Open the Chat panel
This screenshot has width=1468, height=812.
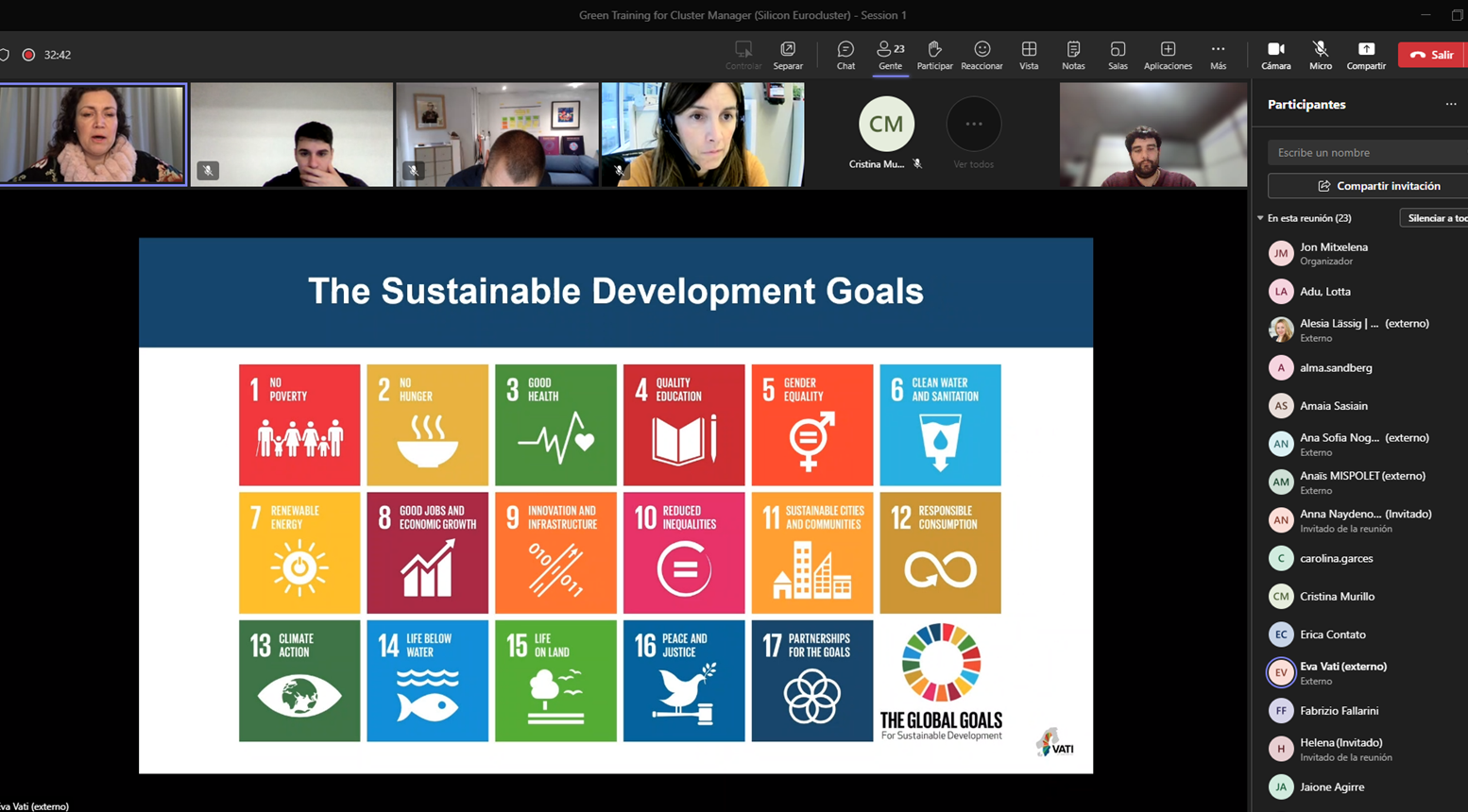coord(845,55)
